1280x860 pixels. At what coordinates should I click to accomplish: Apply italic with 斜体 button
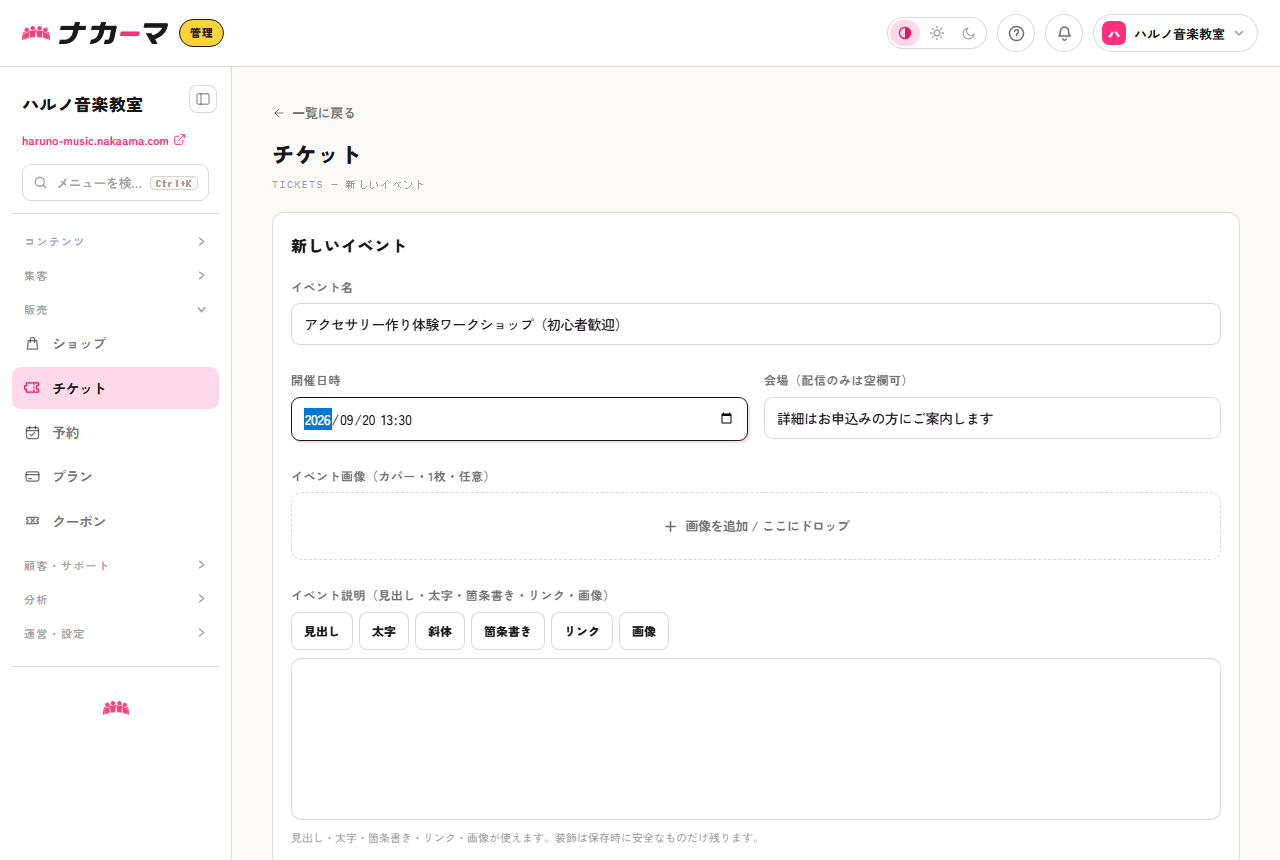(440, 631)
